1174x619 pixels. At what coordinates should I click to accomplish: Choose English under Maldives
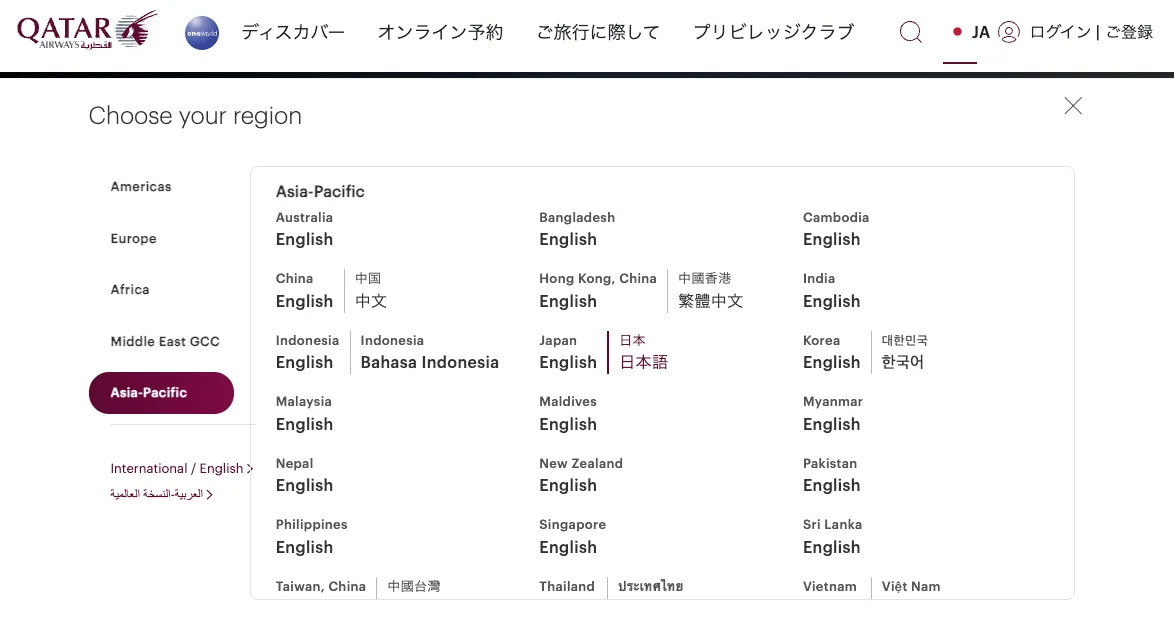pyautogui.click(x=568, y=424)
